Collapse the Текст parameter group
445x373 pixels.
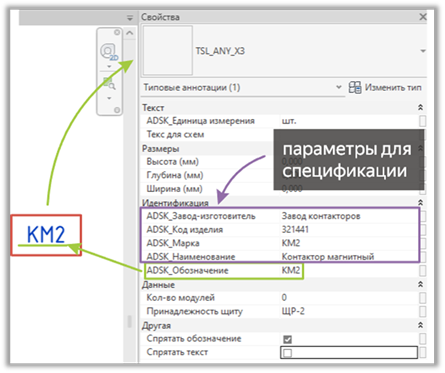click(420, 107)
